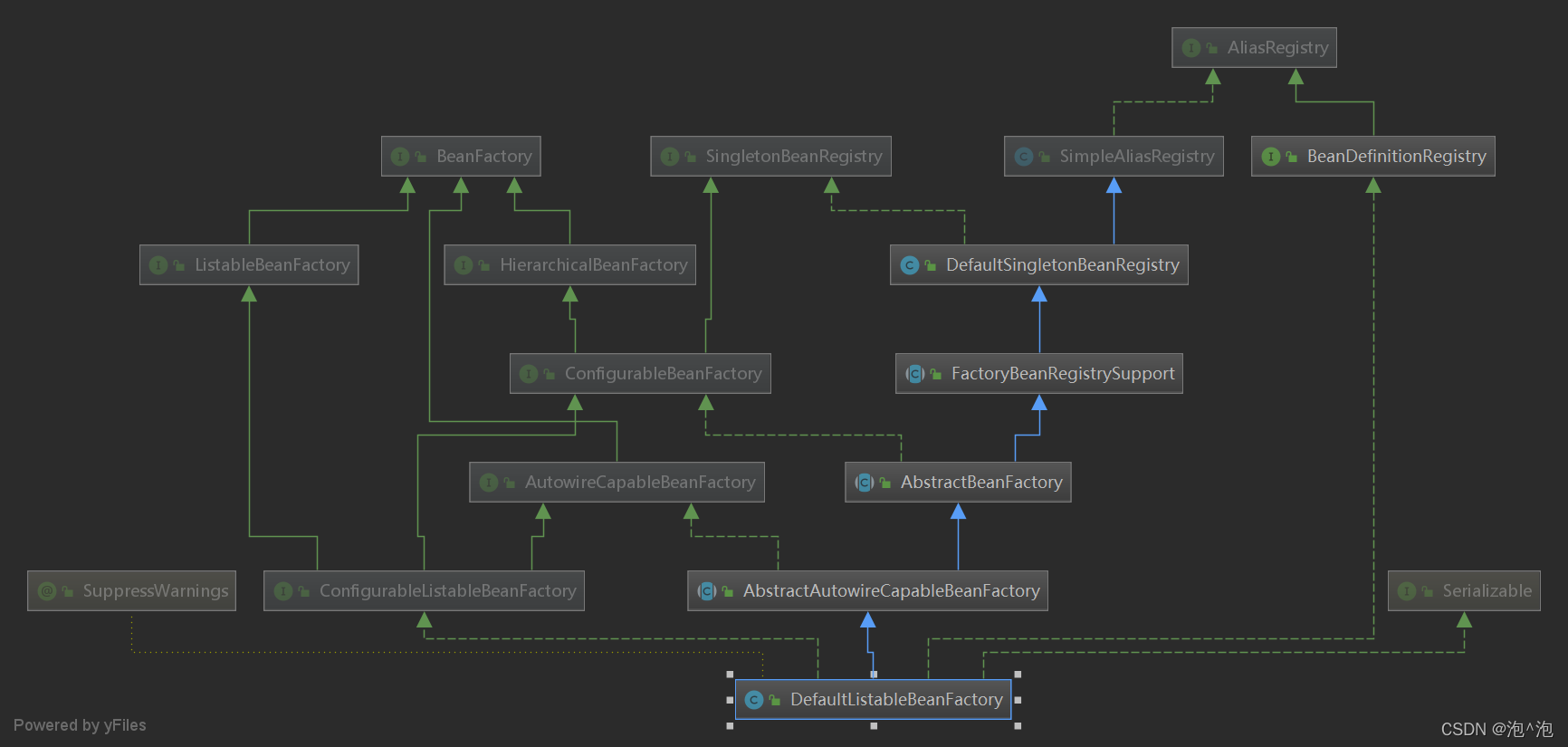Click the public lock icon on DefaultListableBeanFactory
This screenshot has width=1568, height=747.
(x=775, y=700)
